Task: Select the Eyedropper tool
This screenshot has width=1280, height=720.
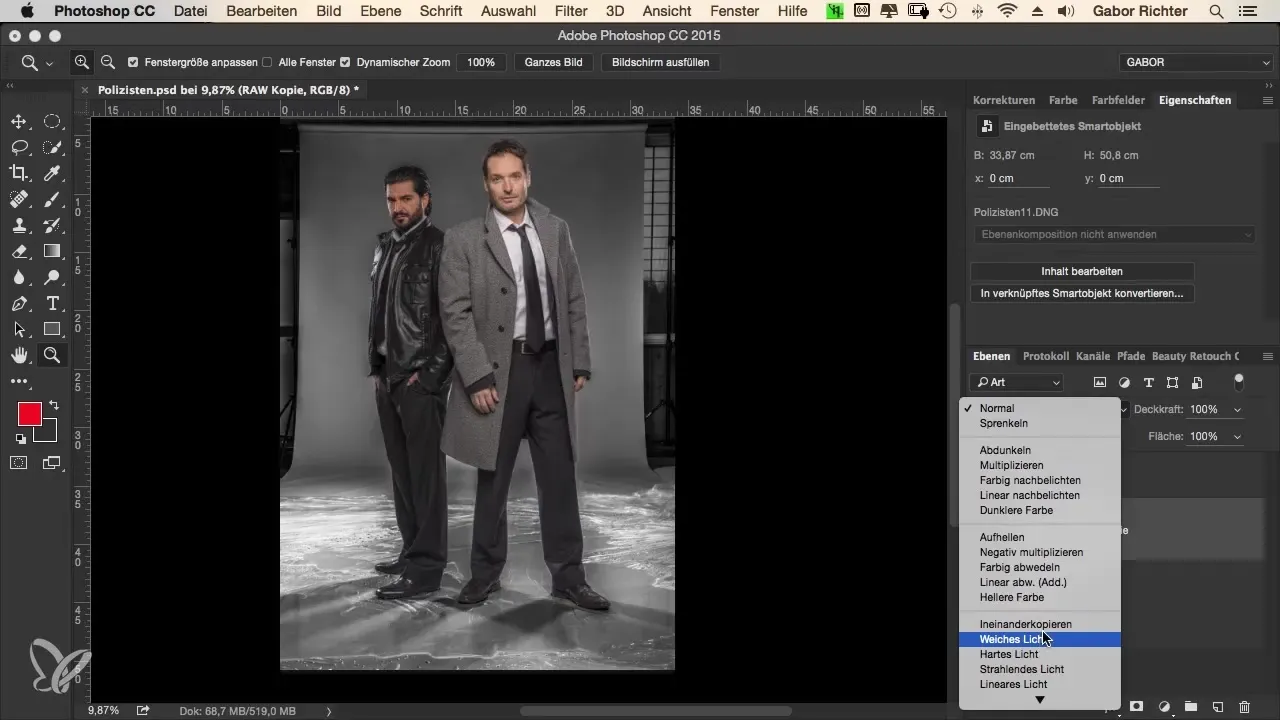Action: (x=52, y=174)
